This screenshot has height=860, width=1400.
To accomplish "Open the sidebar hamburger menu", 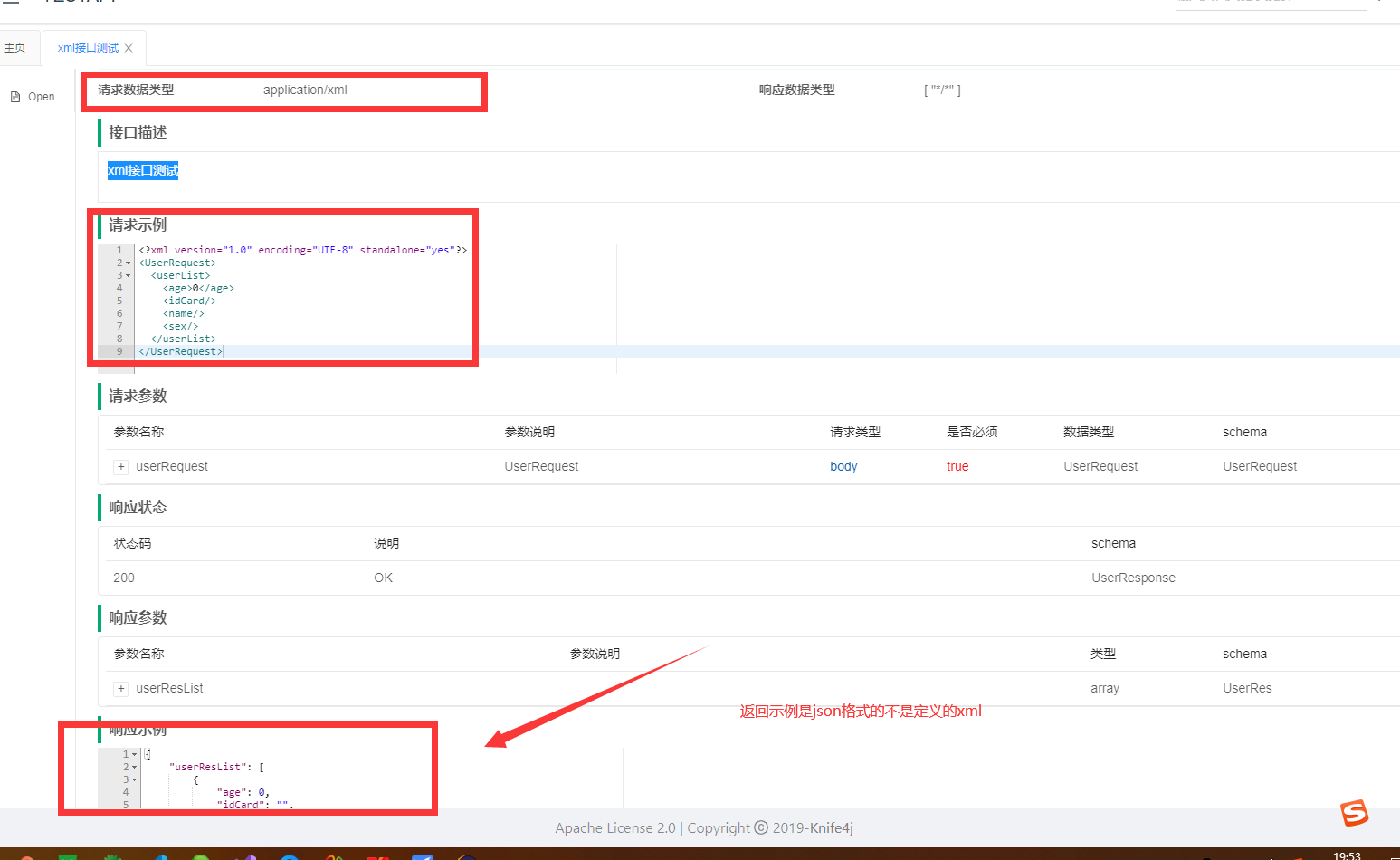I will [x=13, y=5].
